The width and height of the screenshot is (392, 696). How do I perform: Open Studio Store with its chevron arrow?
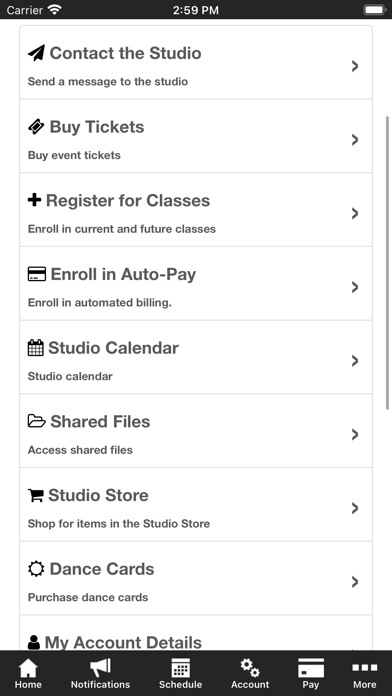pyautogui.click(x=355, y=508)
